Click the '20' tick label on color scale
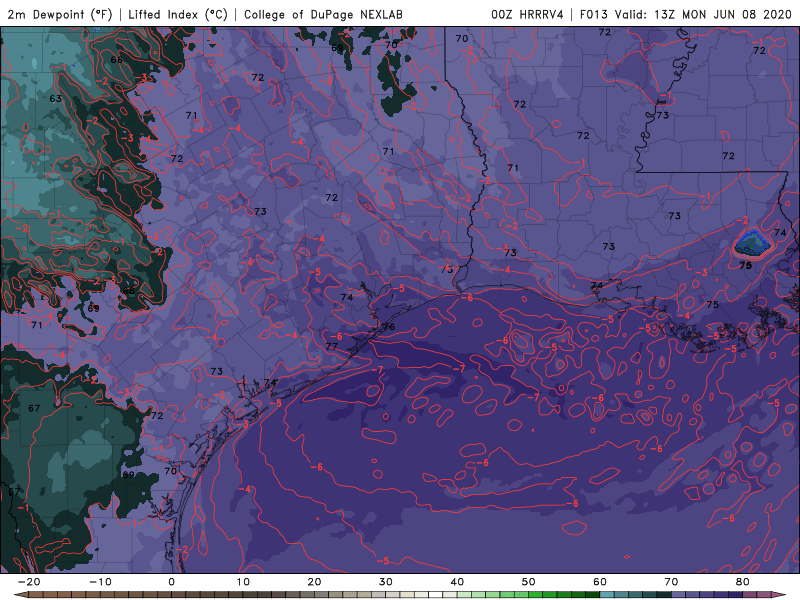The height and width of the screenshot is (600, 800). (x=314, y=582)
